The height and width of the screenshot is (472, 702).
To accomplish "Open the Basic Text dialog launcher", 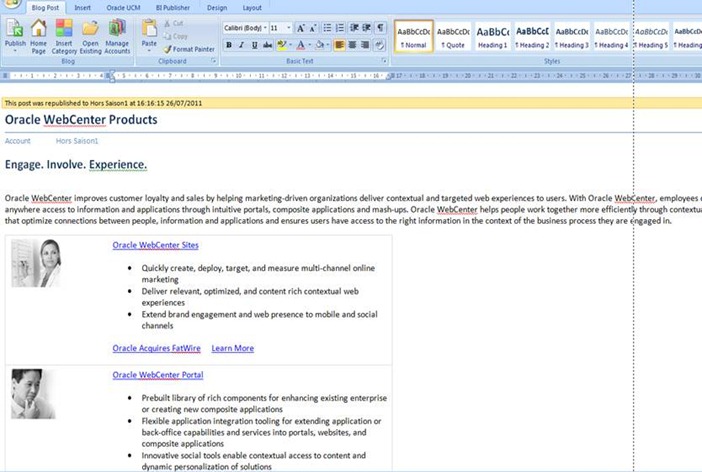I will tap(384, 61).
